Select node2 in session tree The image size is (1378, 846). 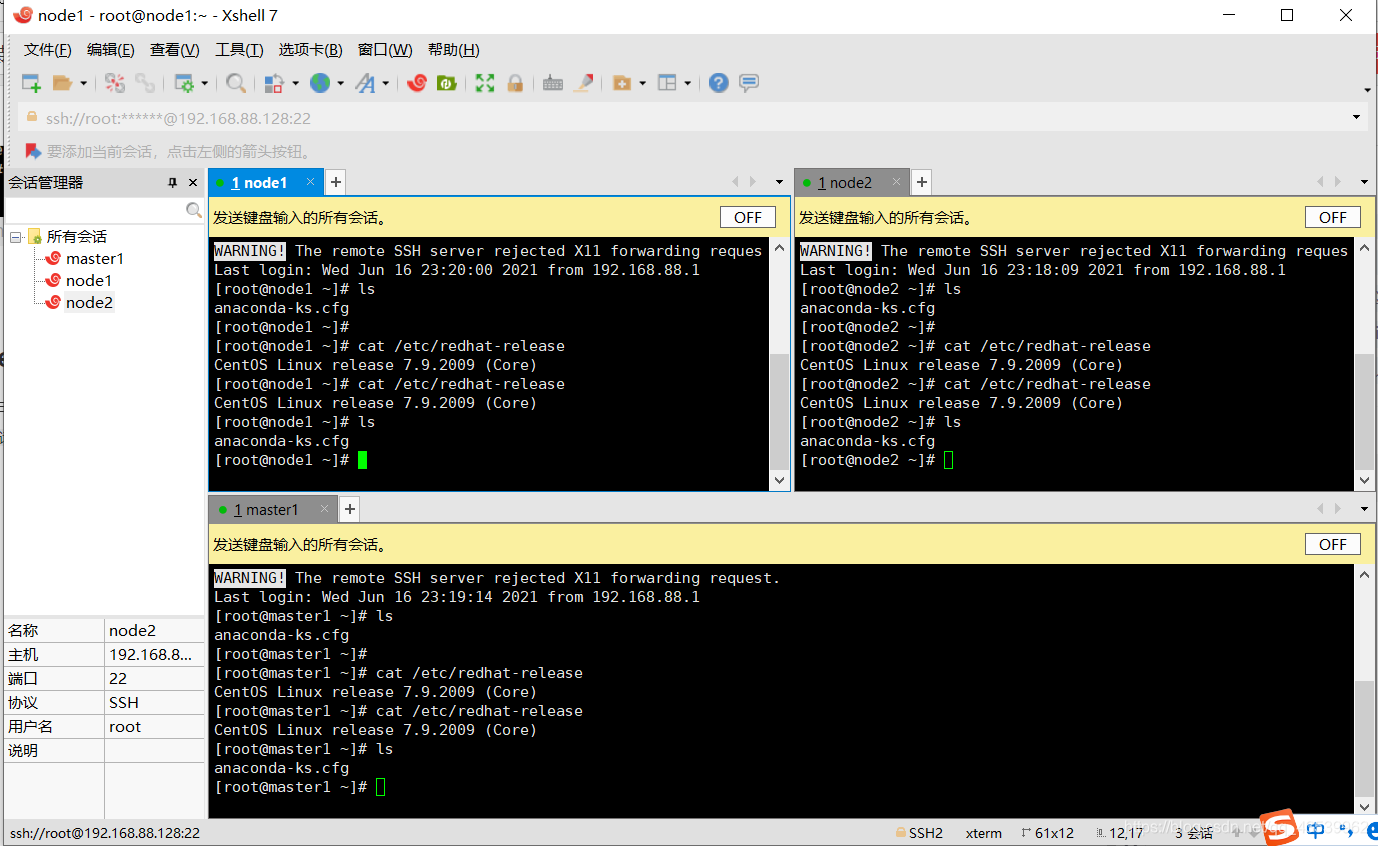pos(89,303)
